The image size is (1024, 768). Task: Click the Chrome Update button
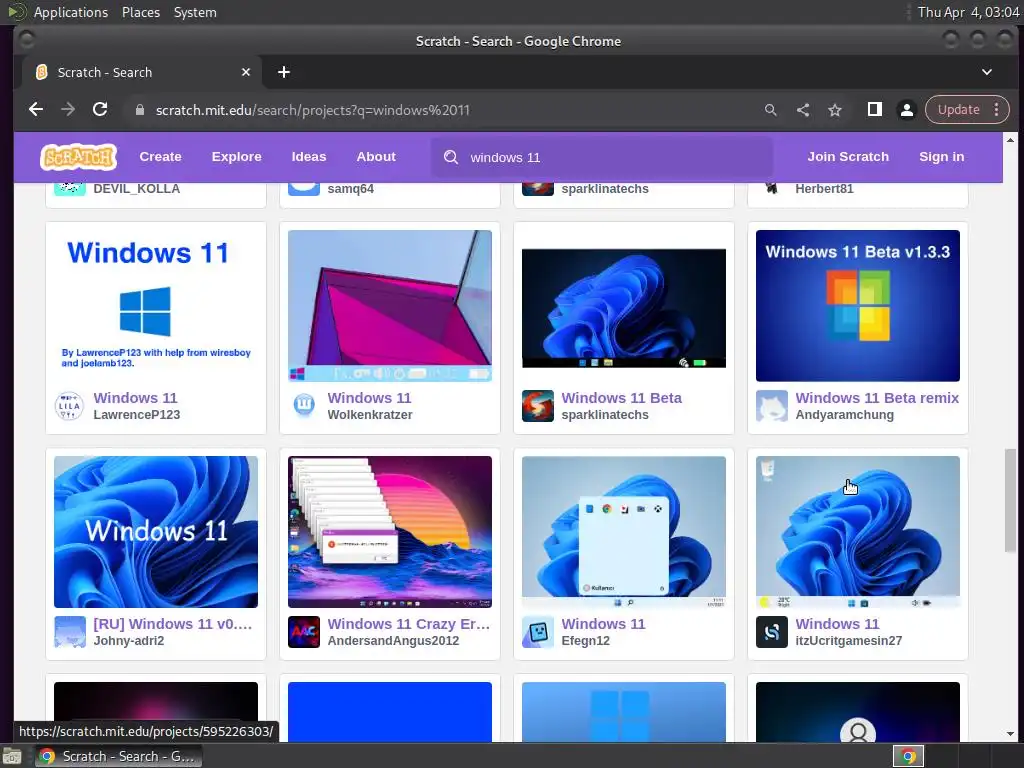(x=958, y=110)
